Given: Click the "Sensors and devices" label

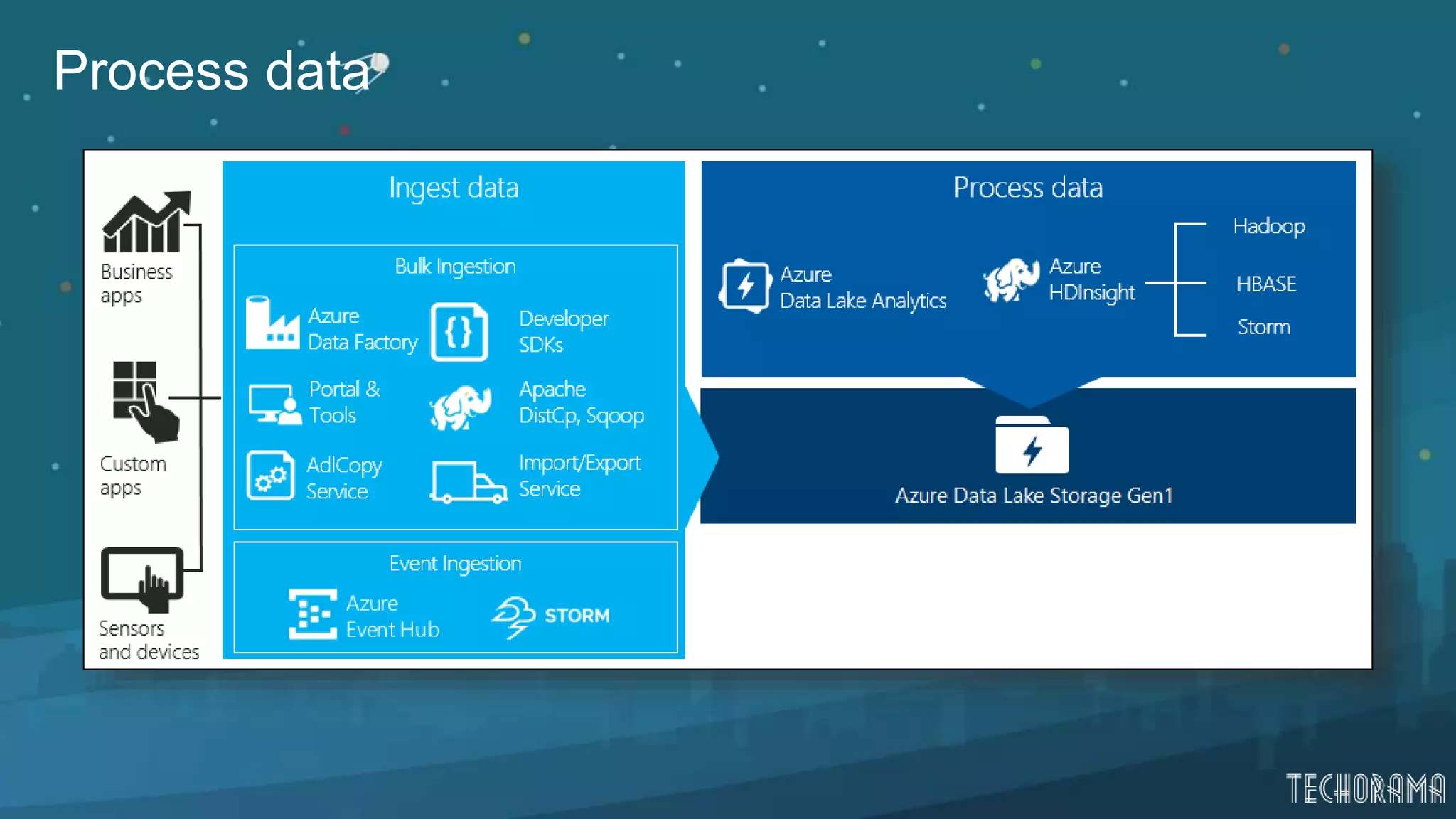Looking at the screenshot, I should [x=149, y=641].
